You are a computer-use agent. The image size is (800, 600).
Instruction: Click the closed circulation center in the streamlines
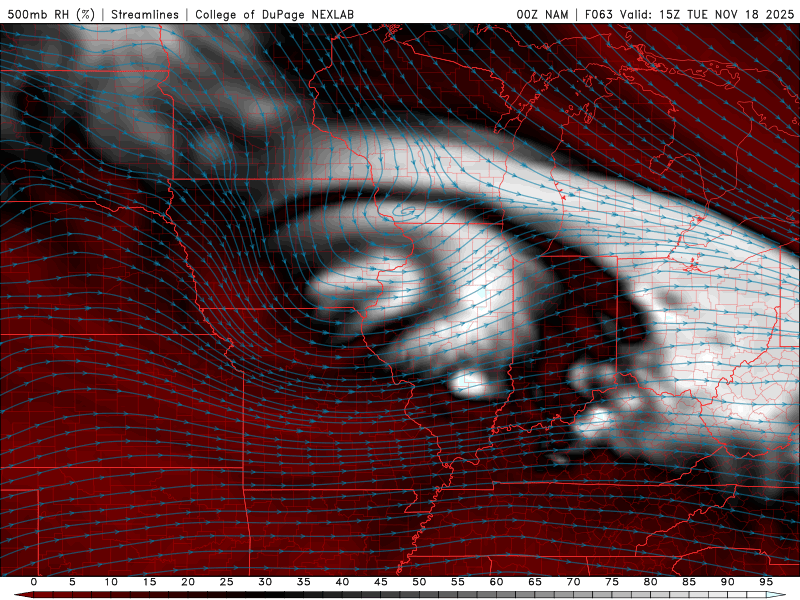(407, 210)
